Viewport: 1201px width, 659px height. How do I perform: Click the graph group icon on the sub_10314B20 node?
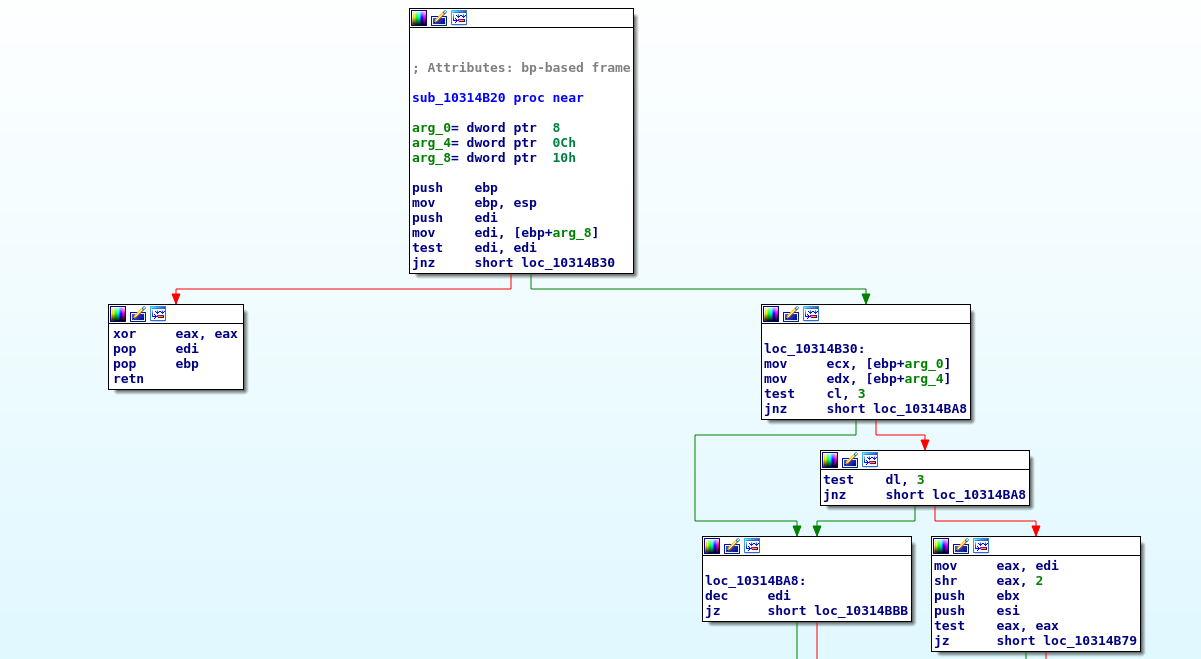459,18
